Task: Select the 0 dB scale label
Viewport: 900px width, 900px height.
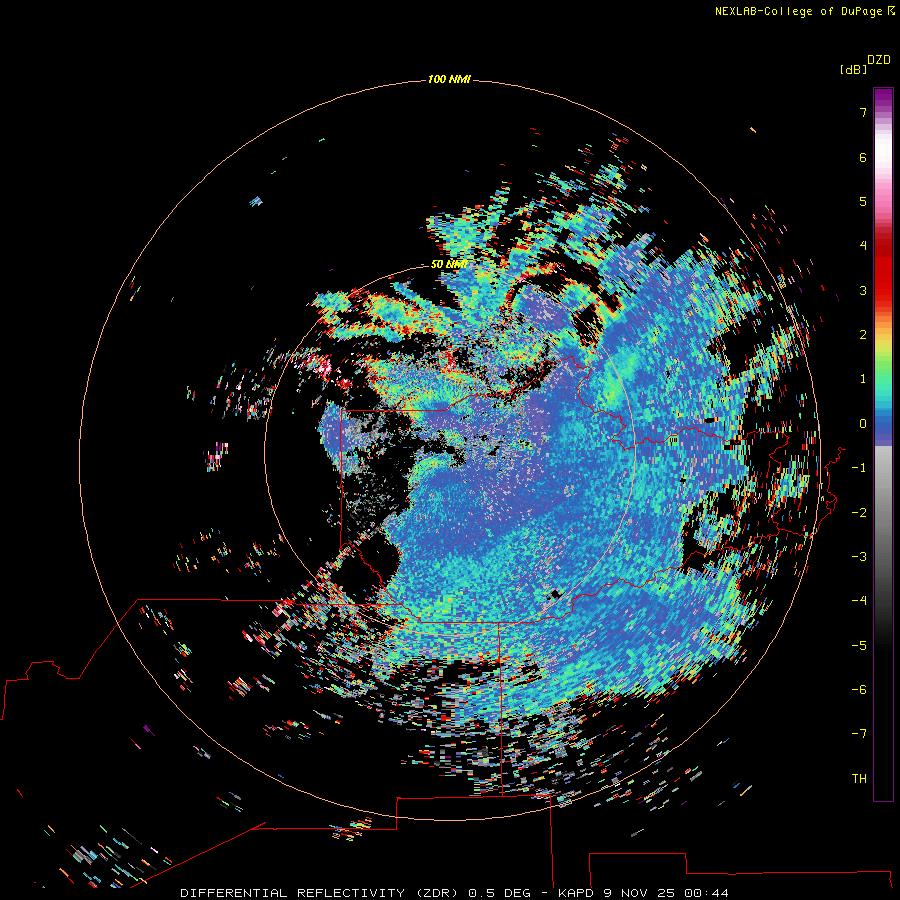Action: (863, 424)
